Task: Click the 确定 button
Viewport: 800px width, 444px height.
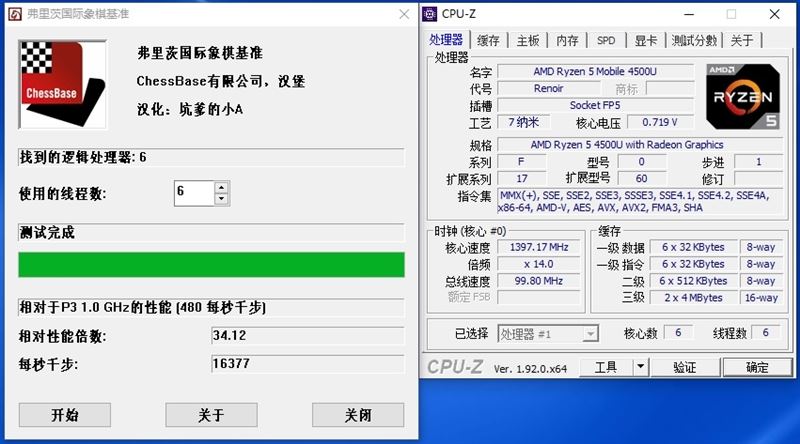Action: tap(757, 367)
